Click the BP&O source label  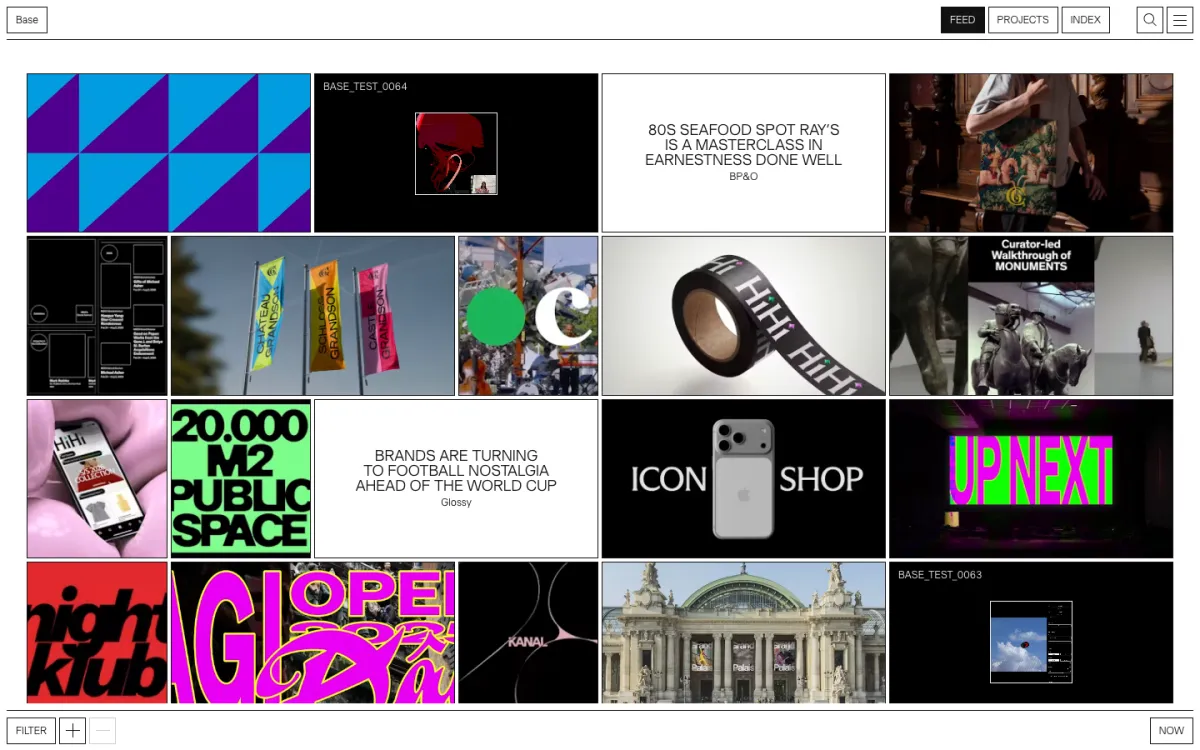point(744,176)
